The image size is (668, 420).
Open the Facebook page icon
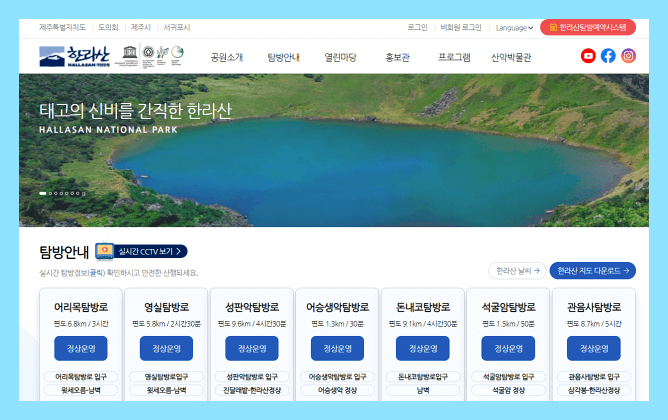pos(608,56)
